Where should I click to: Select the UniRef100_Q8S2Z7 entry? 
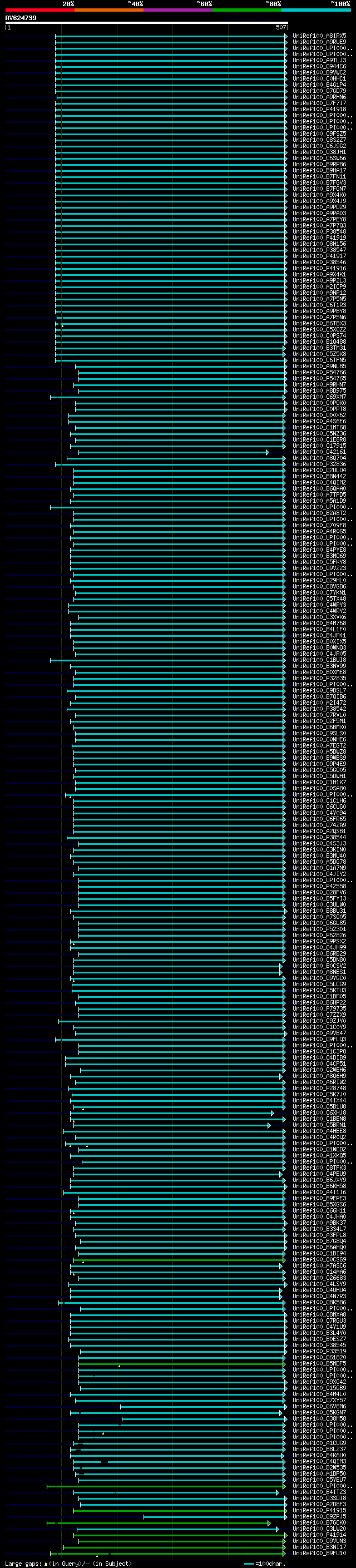[x=319, y=140]
